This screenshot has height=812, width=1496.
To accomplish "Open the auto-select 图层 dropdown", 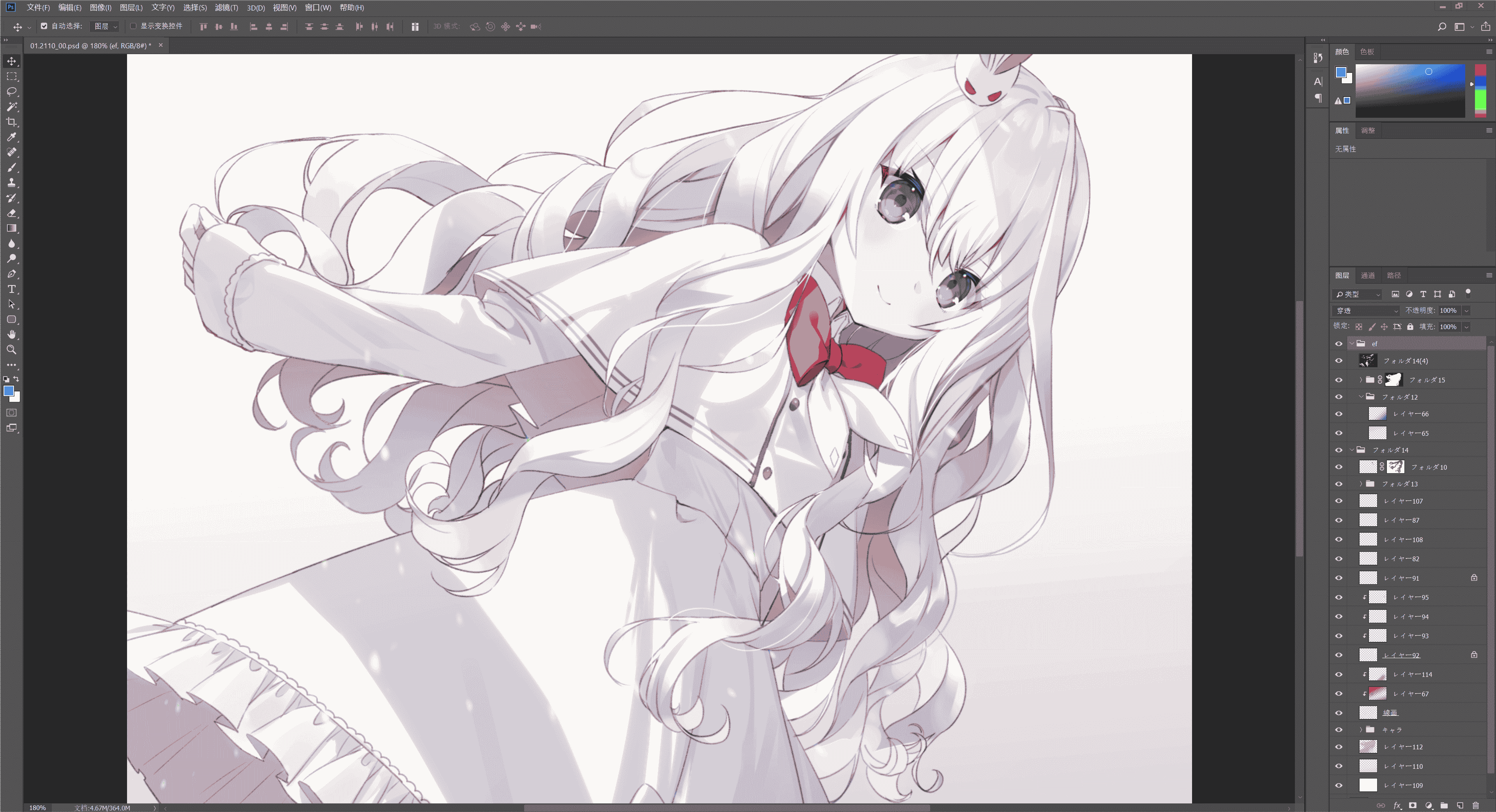I will coord(106,26).
